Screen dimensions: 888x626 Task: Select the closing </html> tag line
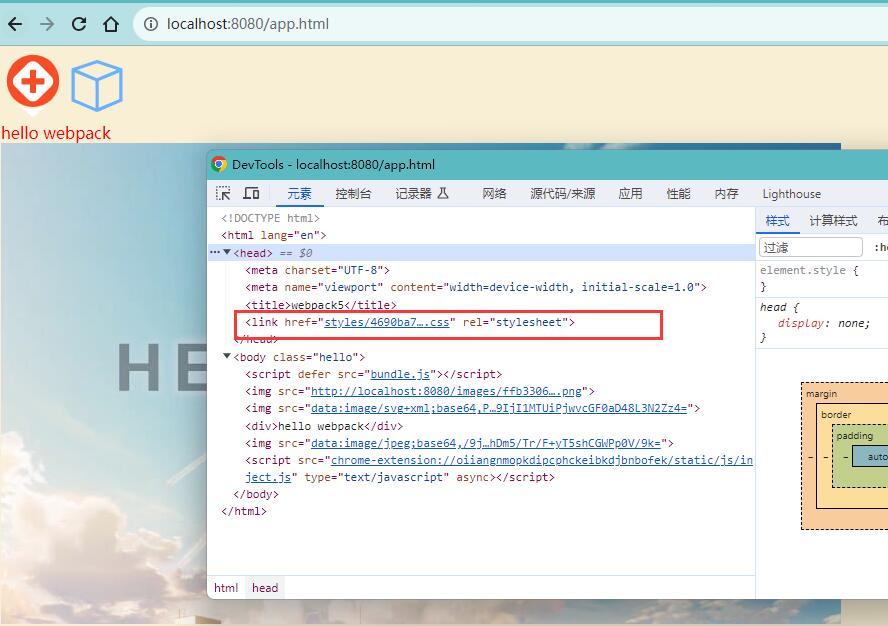tap(244, 512)
